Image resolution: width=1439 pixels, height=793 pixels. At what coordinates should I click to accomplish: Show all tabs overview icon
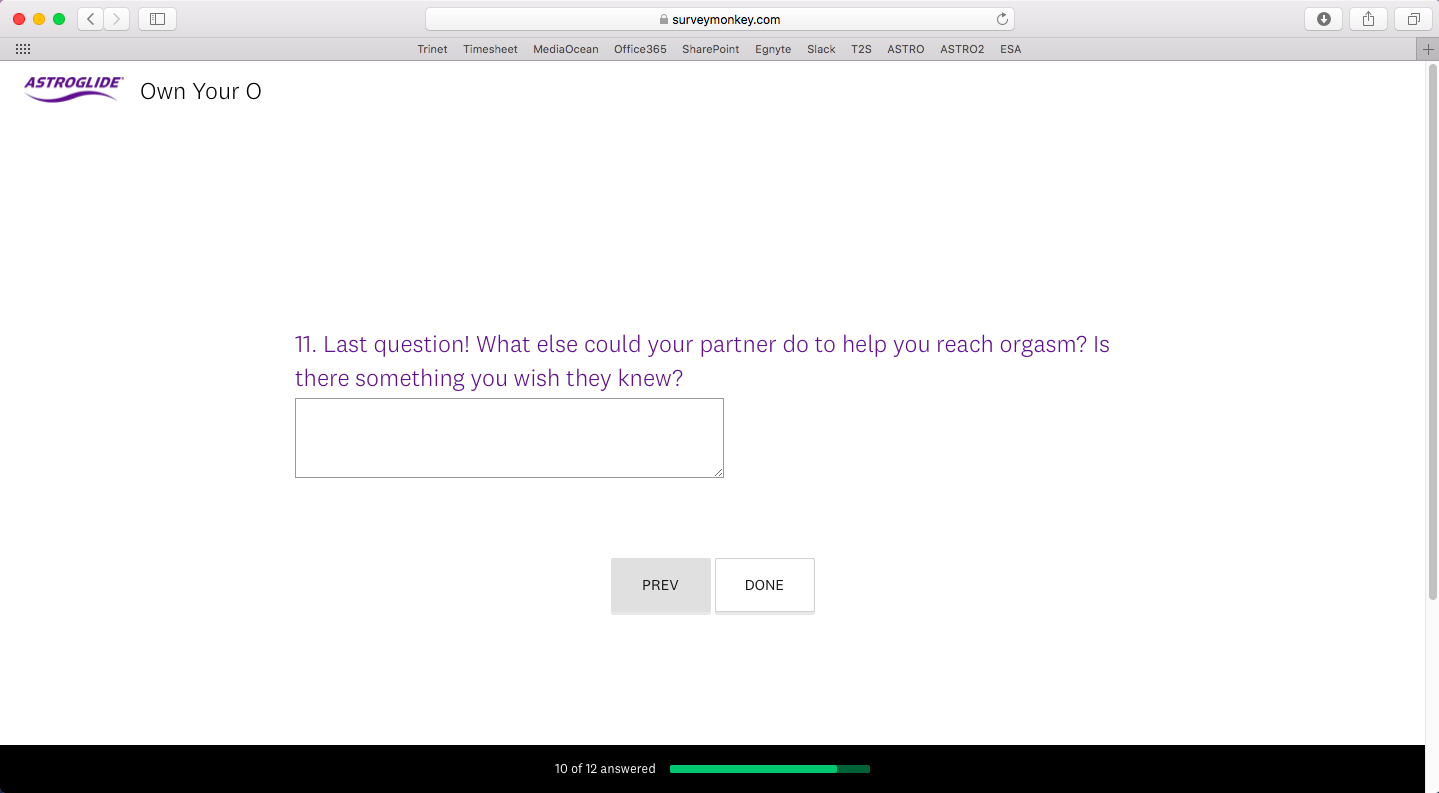1413,19
